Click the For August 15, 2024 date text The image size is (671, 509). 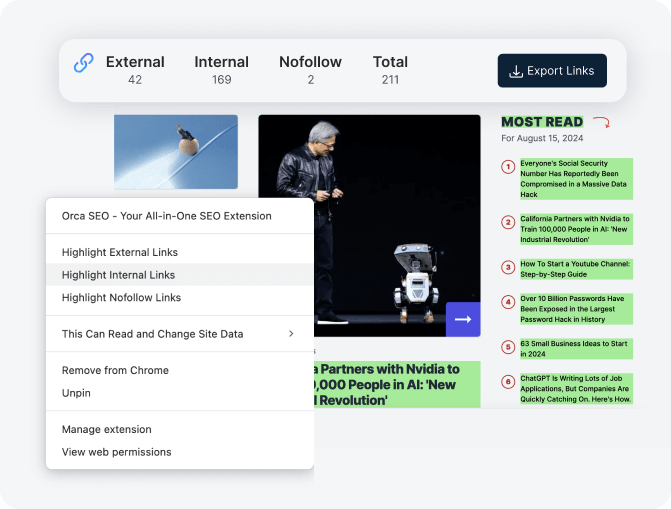click(542, 138)
